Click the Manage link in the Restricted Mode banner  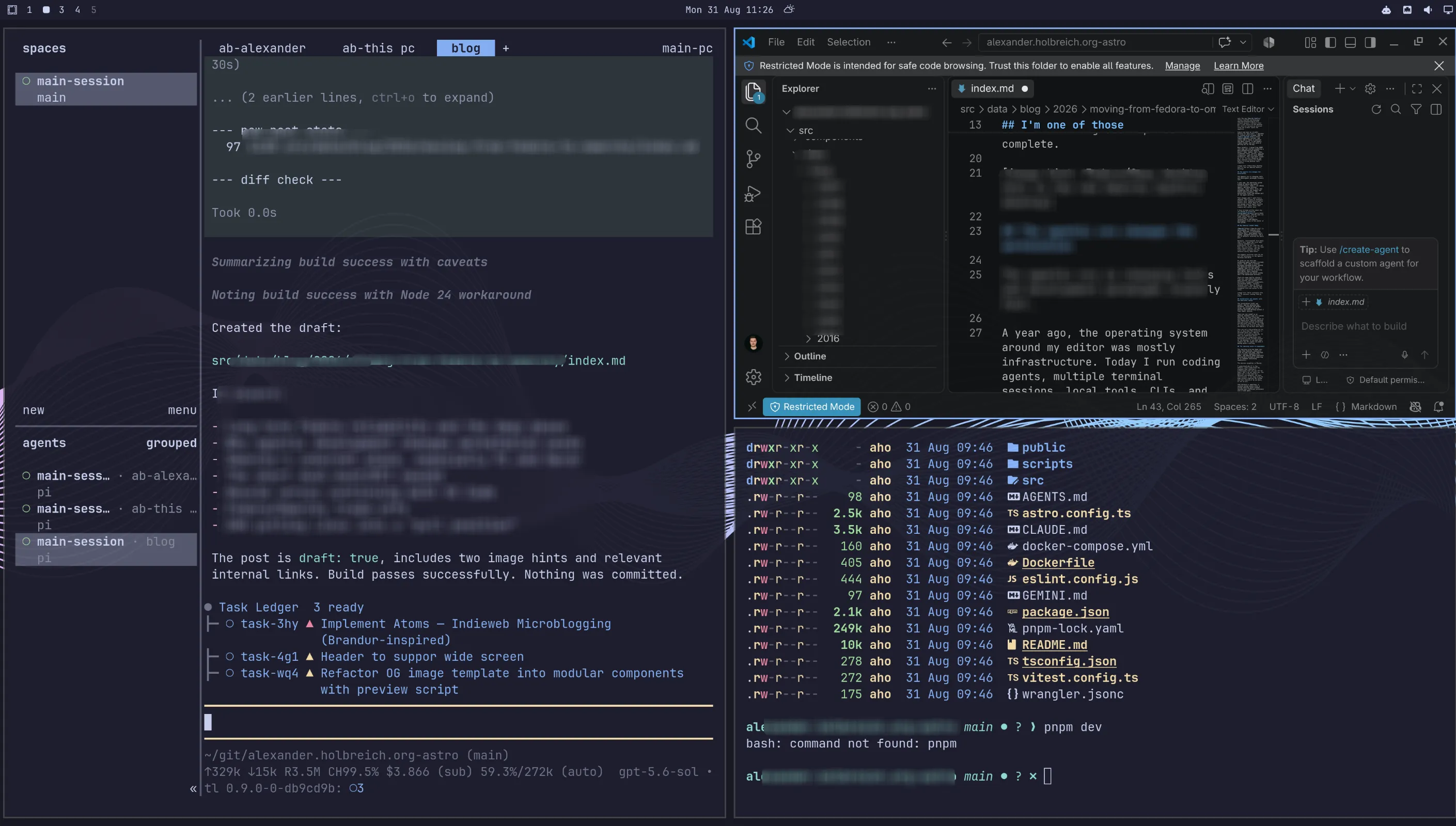(1182, 66)
